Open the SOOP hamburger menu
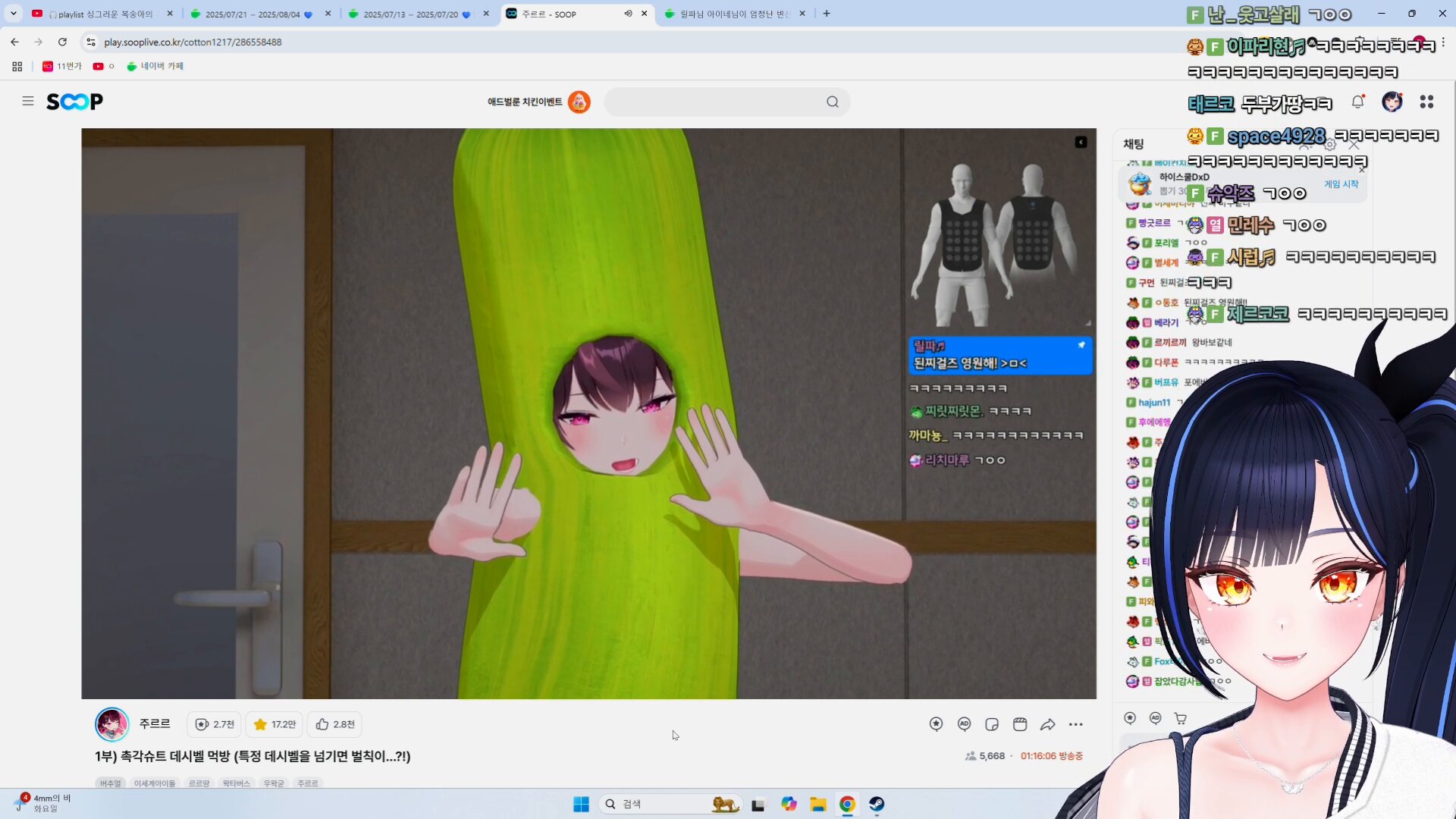Screen dimensions: 1456x819 coord(28,101)
